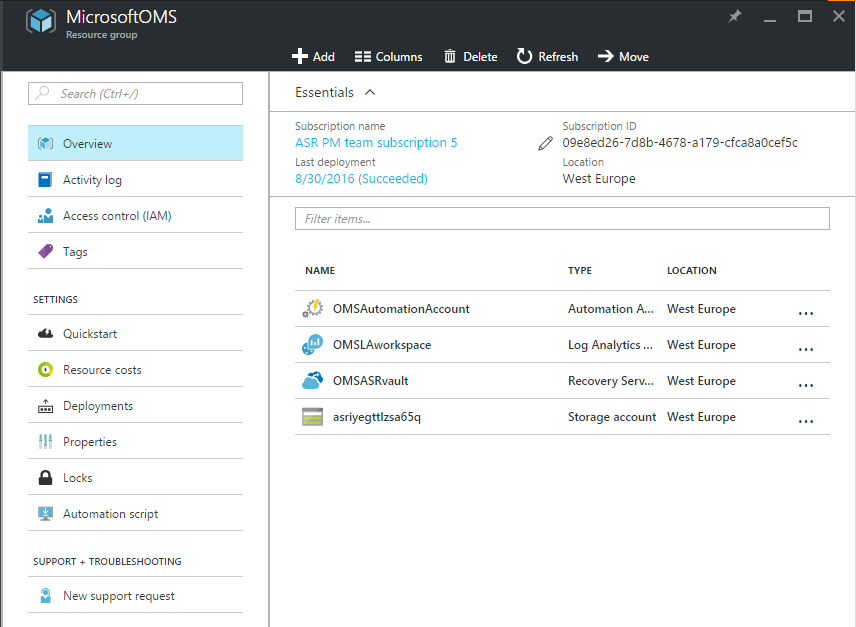Click the OMSAutomationAccount gear icon
The width and height of the screenshot is (856, 627).
point(312,309)
